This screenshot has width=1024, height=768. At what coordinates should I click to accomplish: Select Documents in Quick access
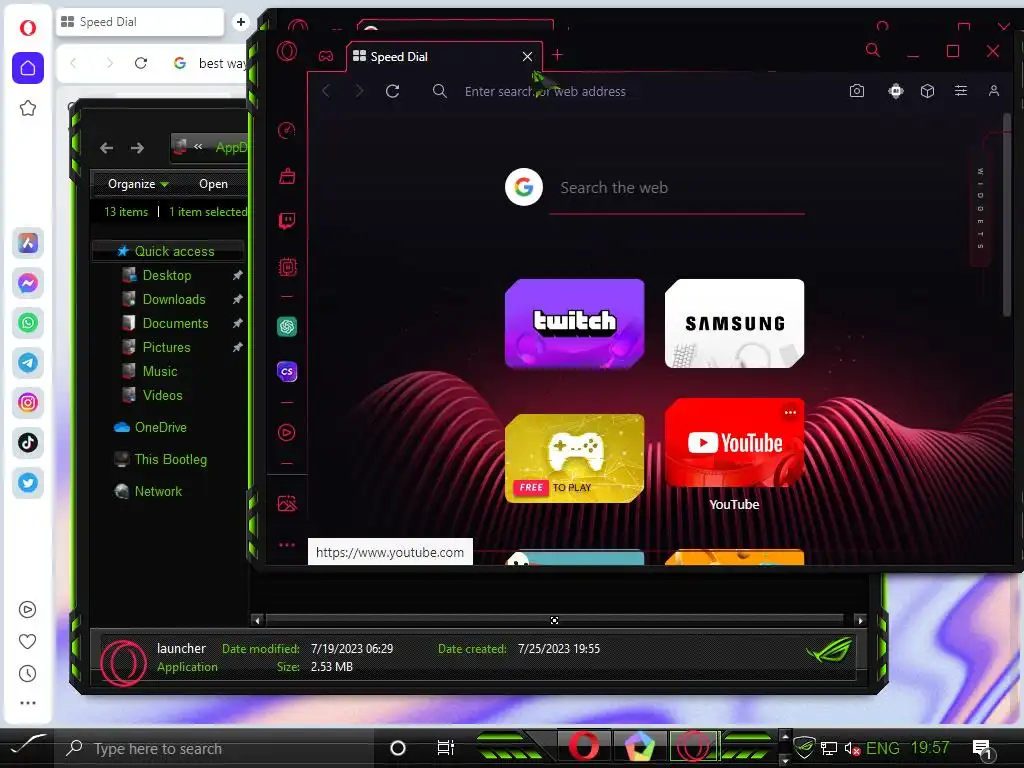pos(175,323)
